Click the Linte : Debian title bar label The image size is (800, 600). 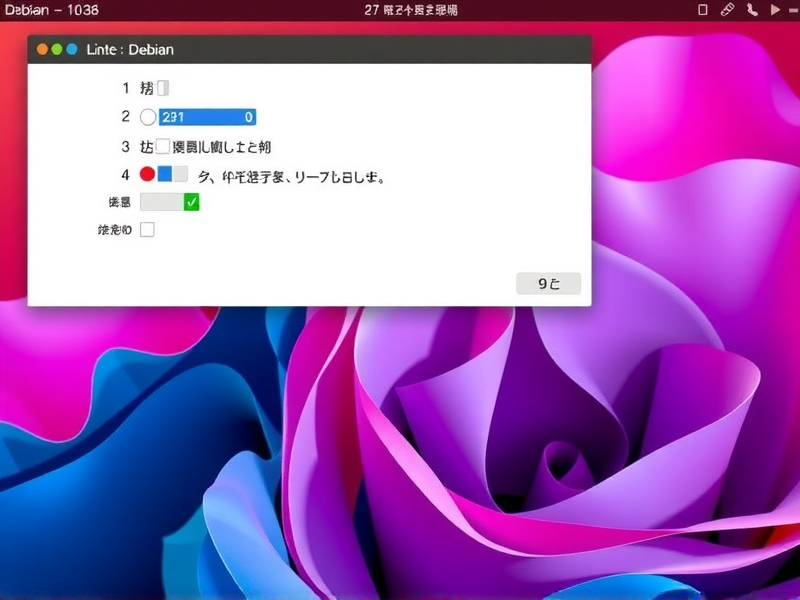tap(129, 48)
